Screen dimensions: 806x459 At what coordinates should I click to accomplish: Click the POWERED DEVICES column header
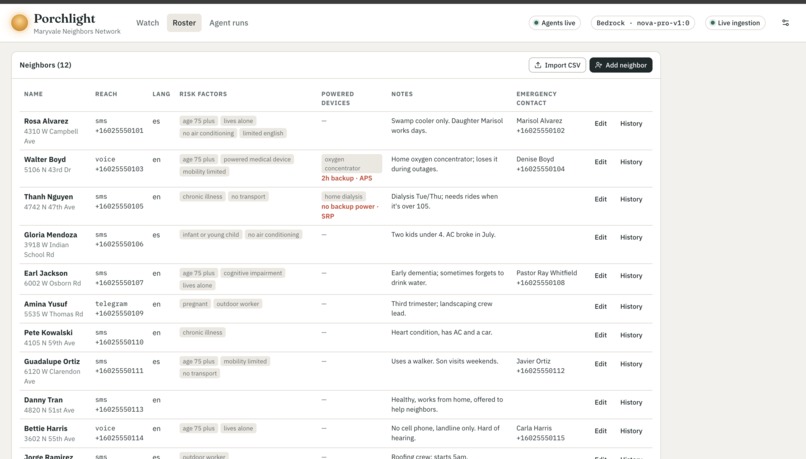tap(338, 99)
